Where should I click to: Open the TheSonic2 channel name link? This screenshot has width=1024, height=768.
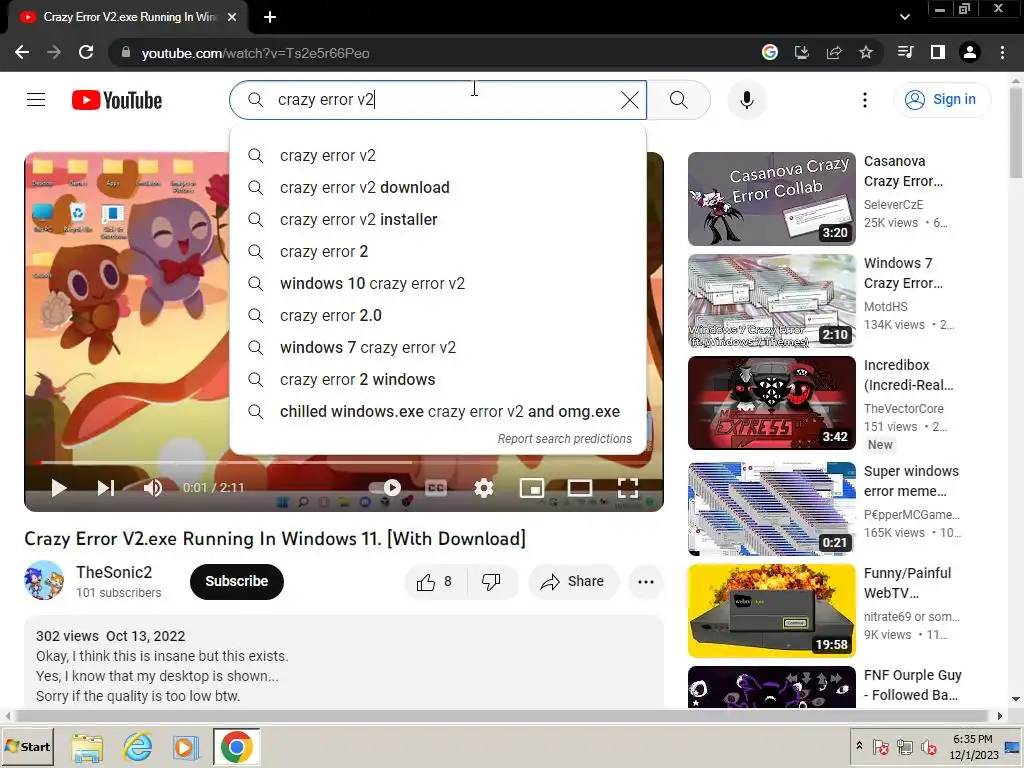tap(114, 572)
